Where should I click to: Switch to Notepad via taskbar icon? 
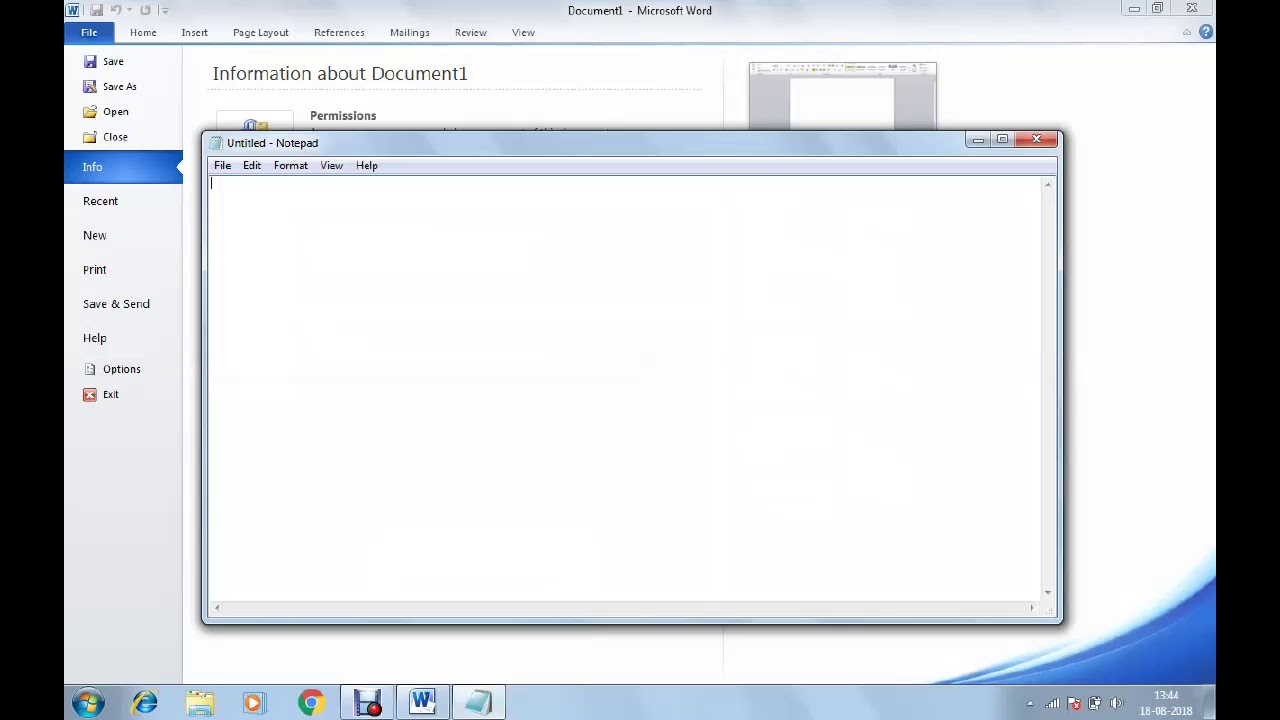(478, 703)
